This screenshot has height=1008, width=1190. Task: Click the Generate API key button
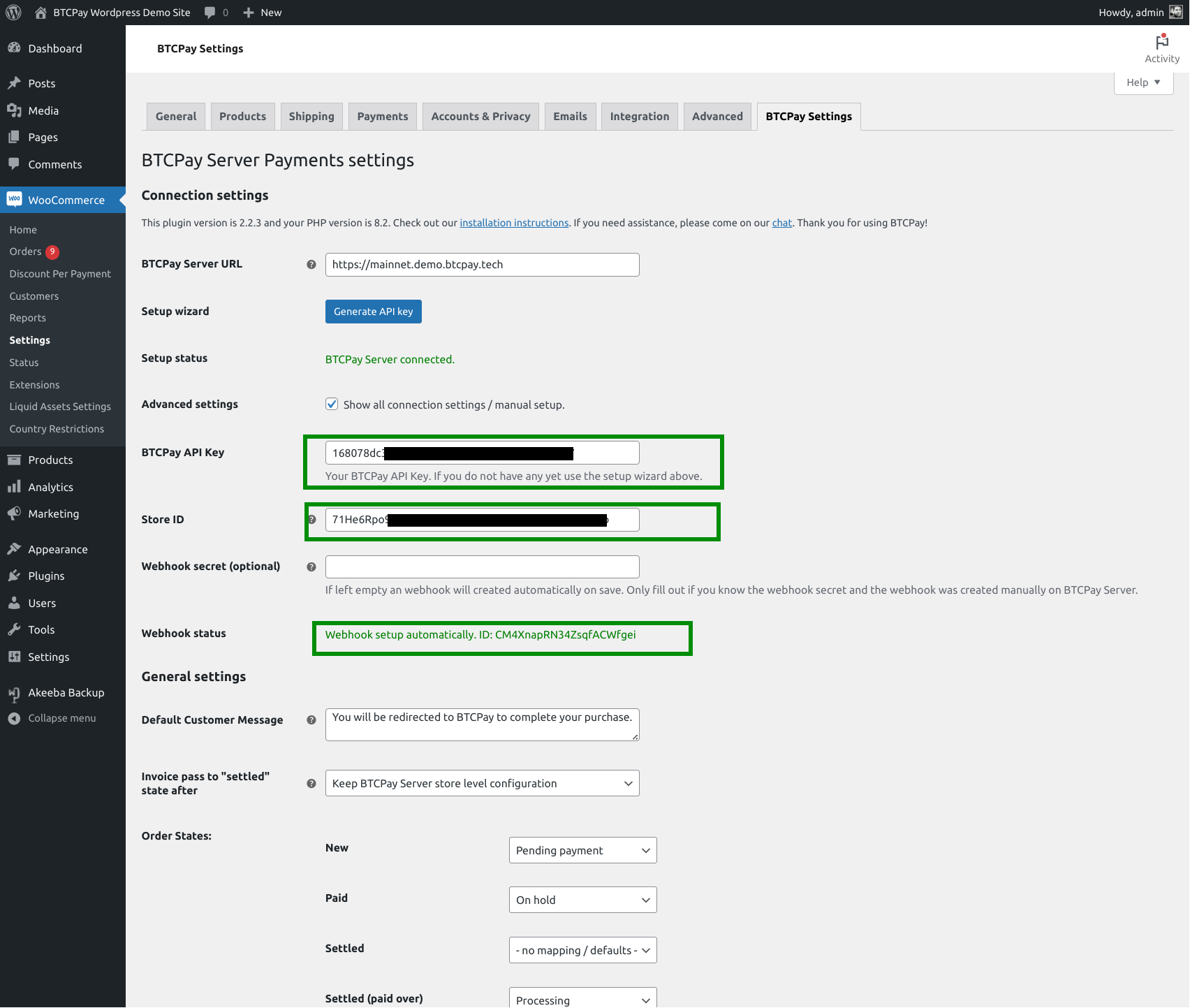click(x=373, y=311)
